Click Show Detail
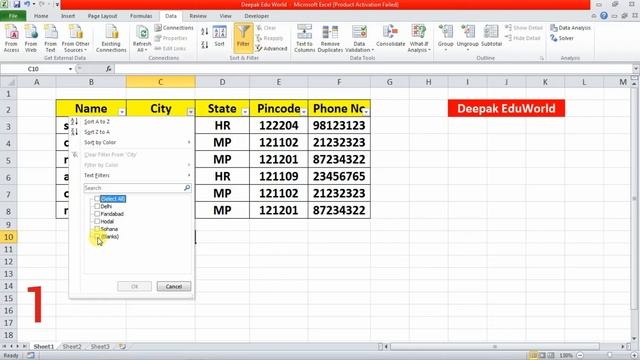 coord(524,28)
